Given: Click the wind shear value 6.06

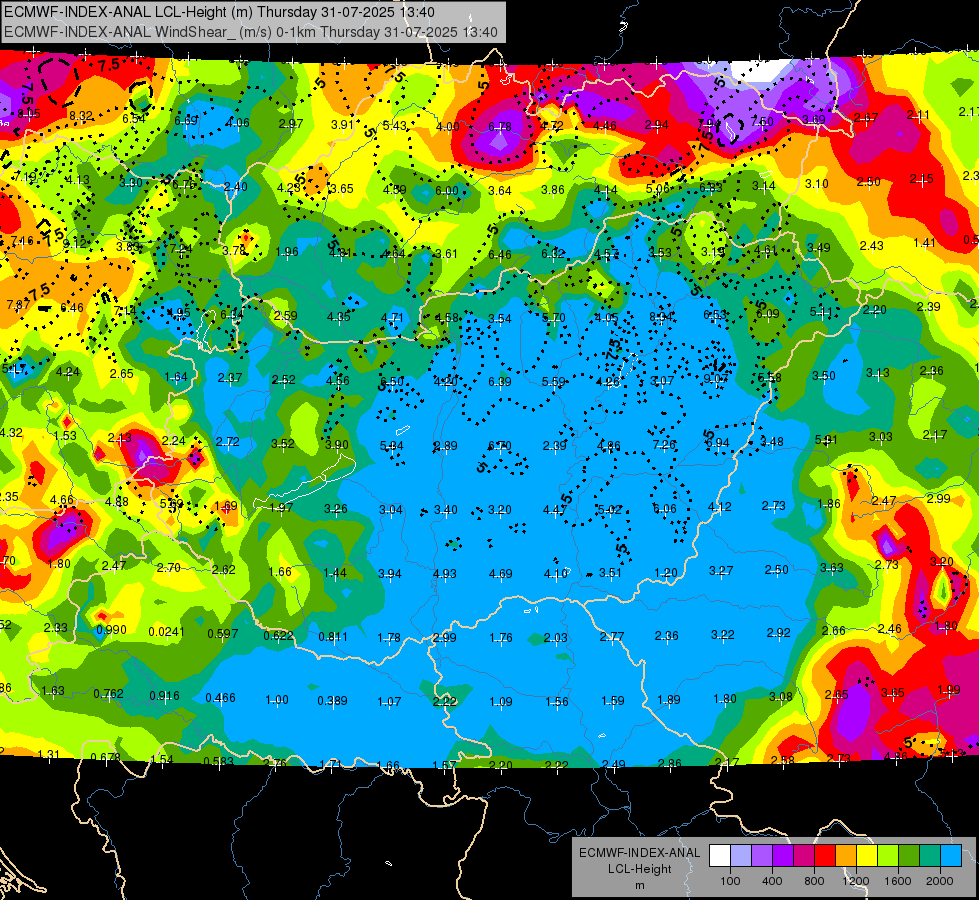Looking at the screenshot, I should coord(664,508).
